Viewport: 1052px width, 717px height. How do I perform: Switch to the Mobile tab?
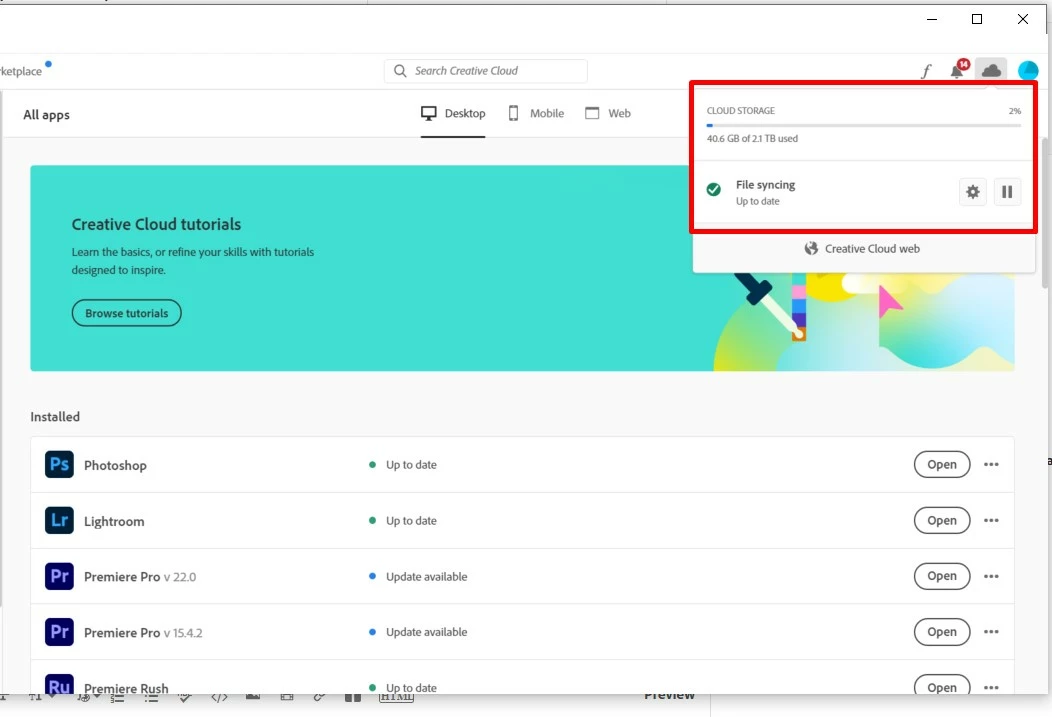coord(536,113)
